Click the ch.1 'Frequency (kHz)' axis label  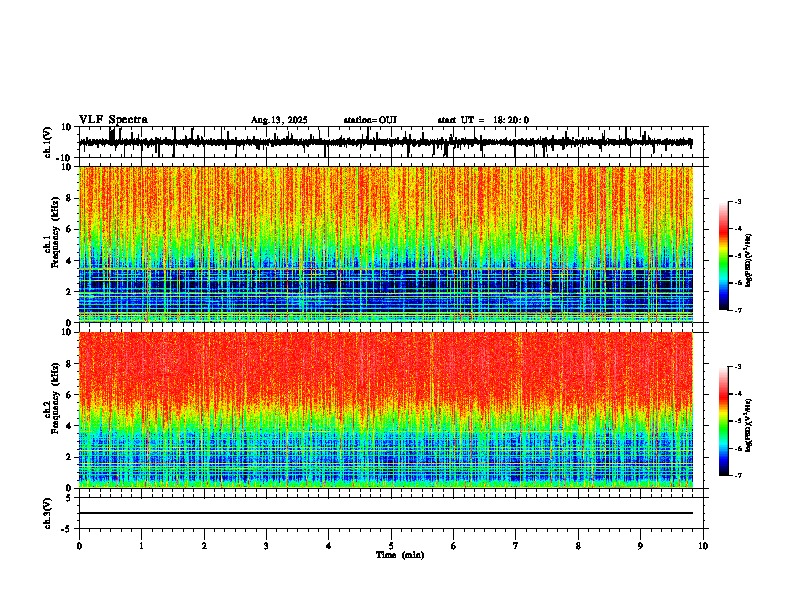point(55,232)
